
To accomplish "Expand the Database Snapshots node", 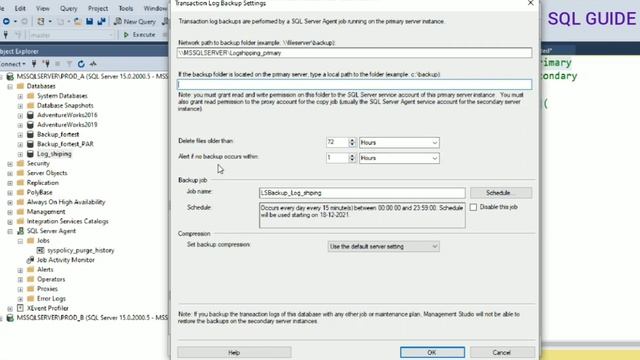I will tap(20, 106).
